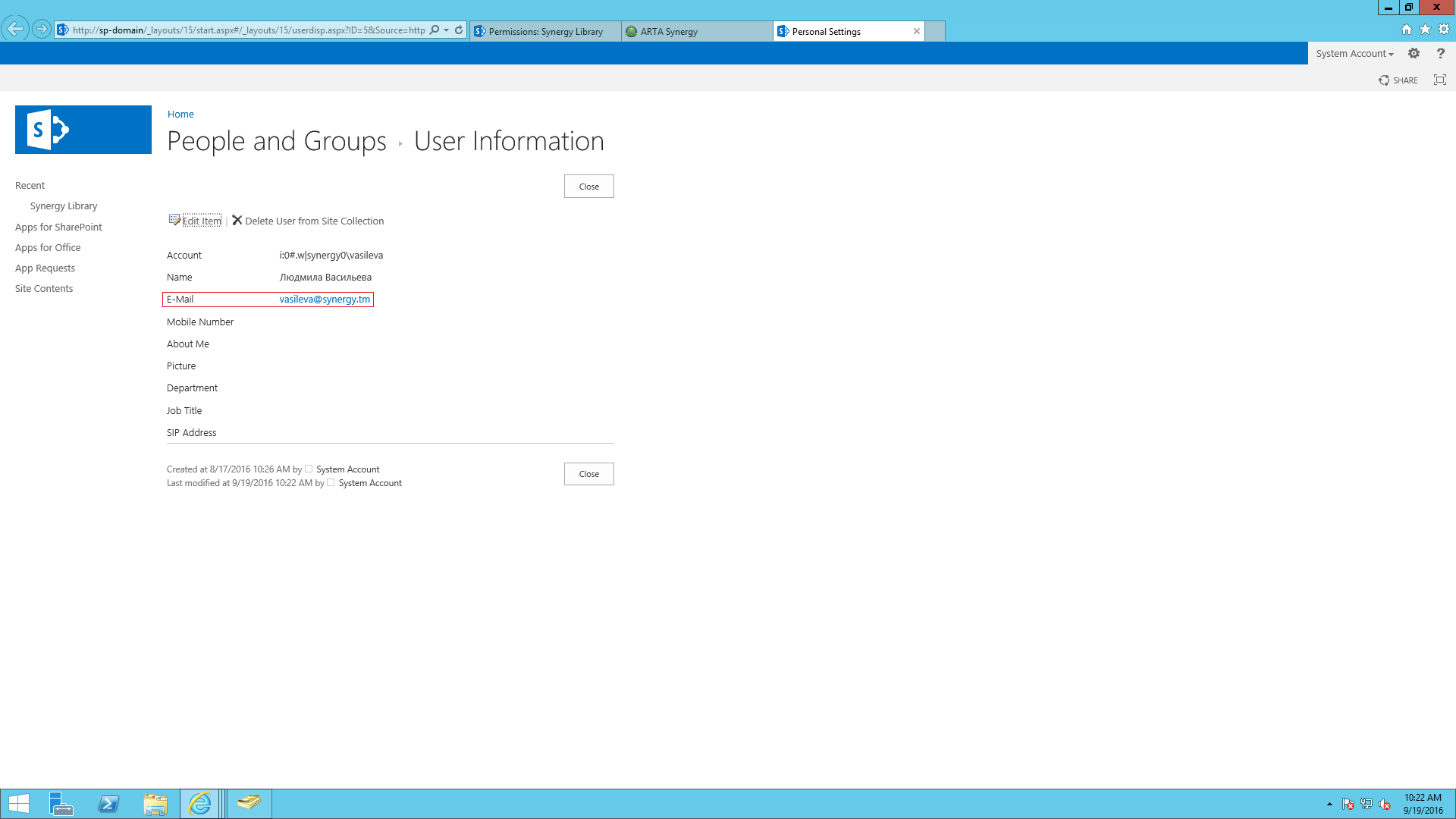The width and height of the screenshot is (1456, 819).
Task: Open the taskbar clock showing 10:22 AM
Action: point(1423,804)
